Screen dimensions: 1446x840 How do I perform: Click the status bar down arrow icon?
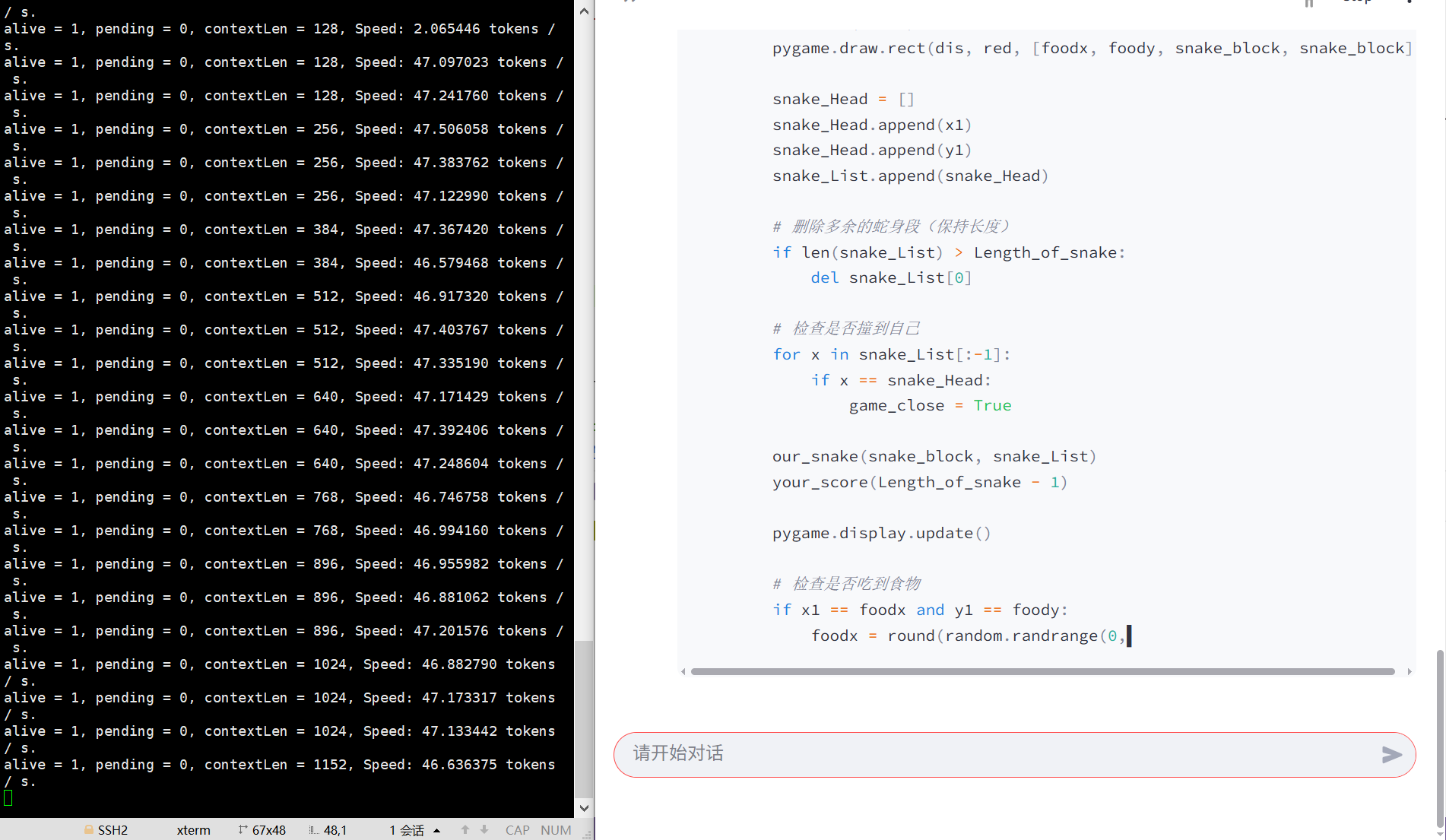point(484,830)
